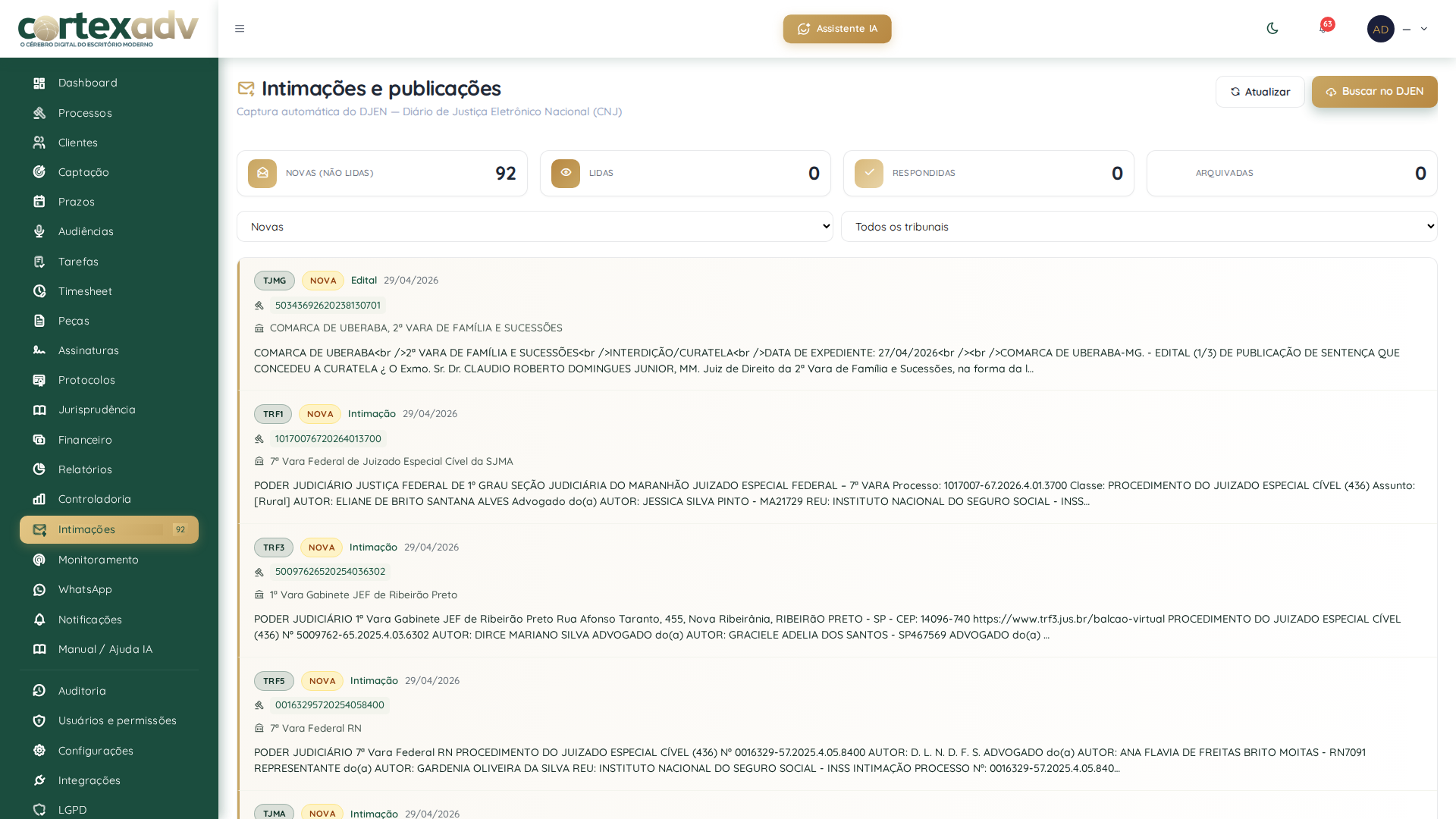Click the Tarefas checklist icon
Viewport: 1456px width, 819px height.
(39, 262)
